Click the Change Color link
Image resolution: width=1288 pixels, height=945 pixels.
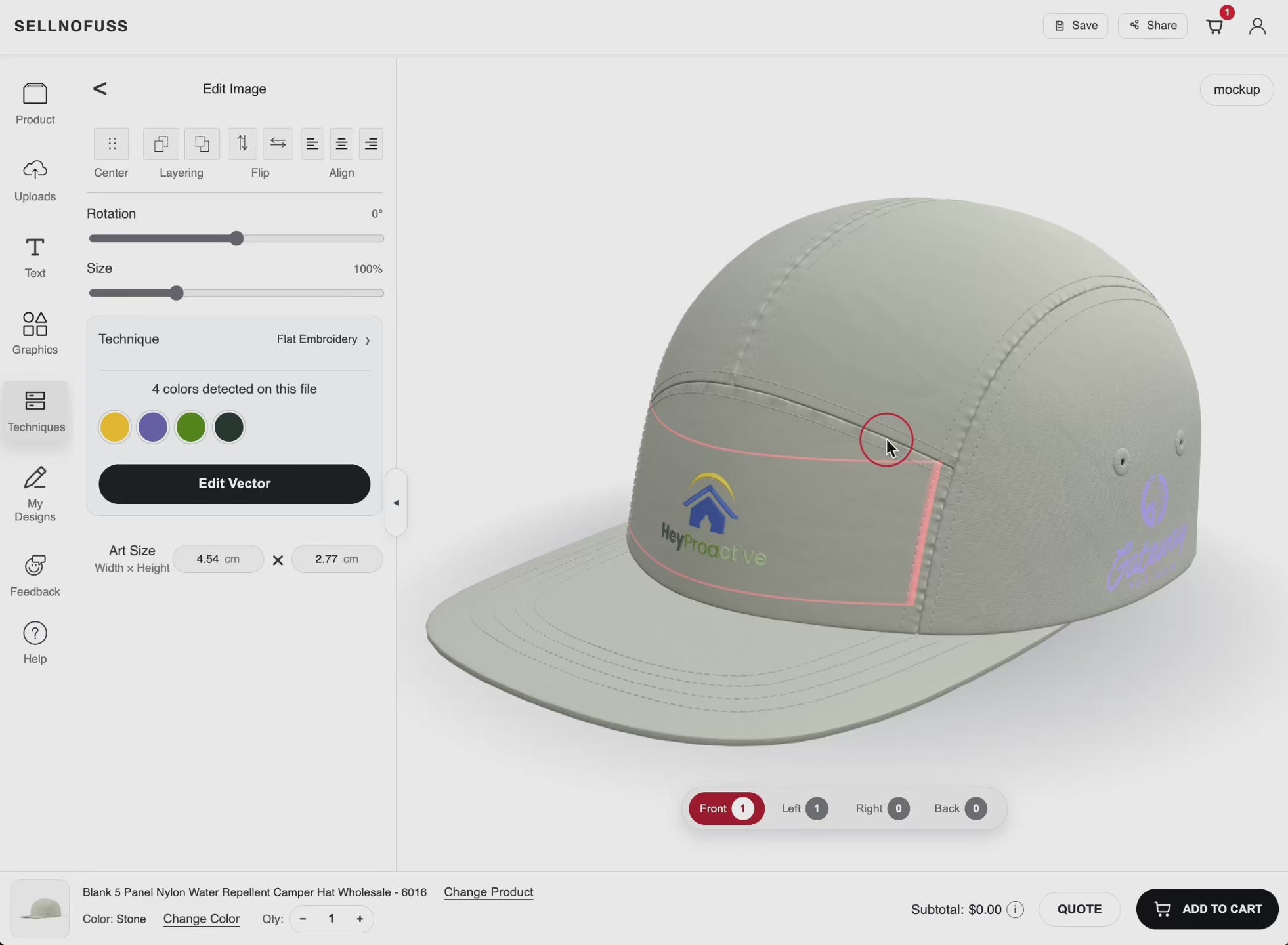202,919
